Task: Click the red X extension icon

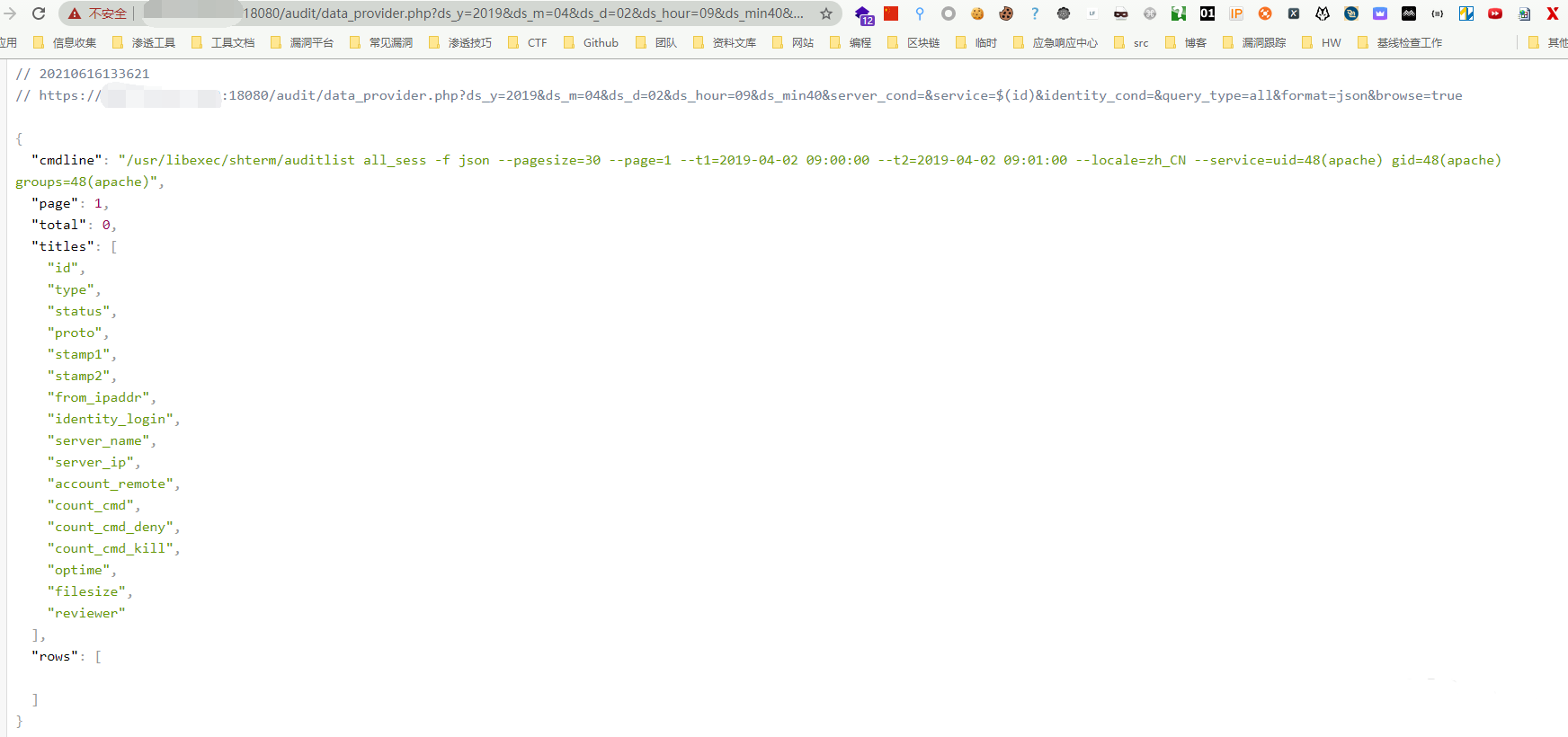Action: 1552,13
